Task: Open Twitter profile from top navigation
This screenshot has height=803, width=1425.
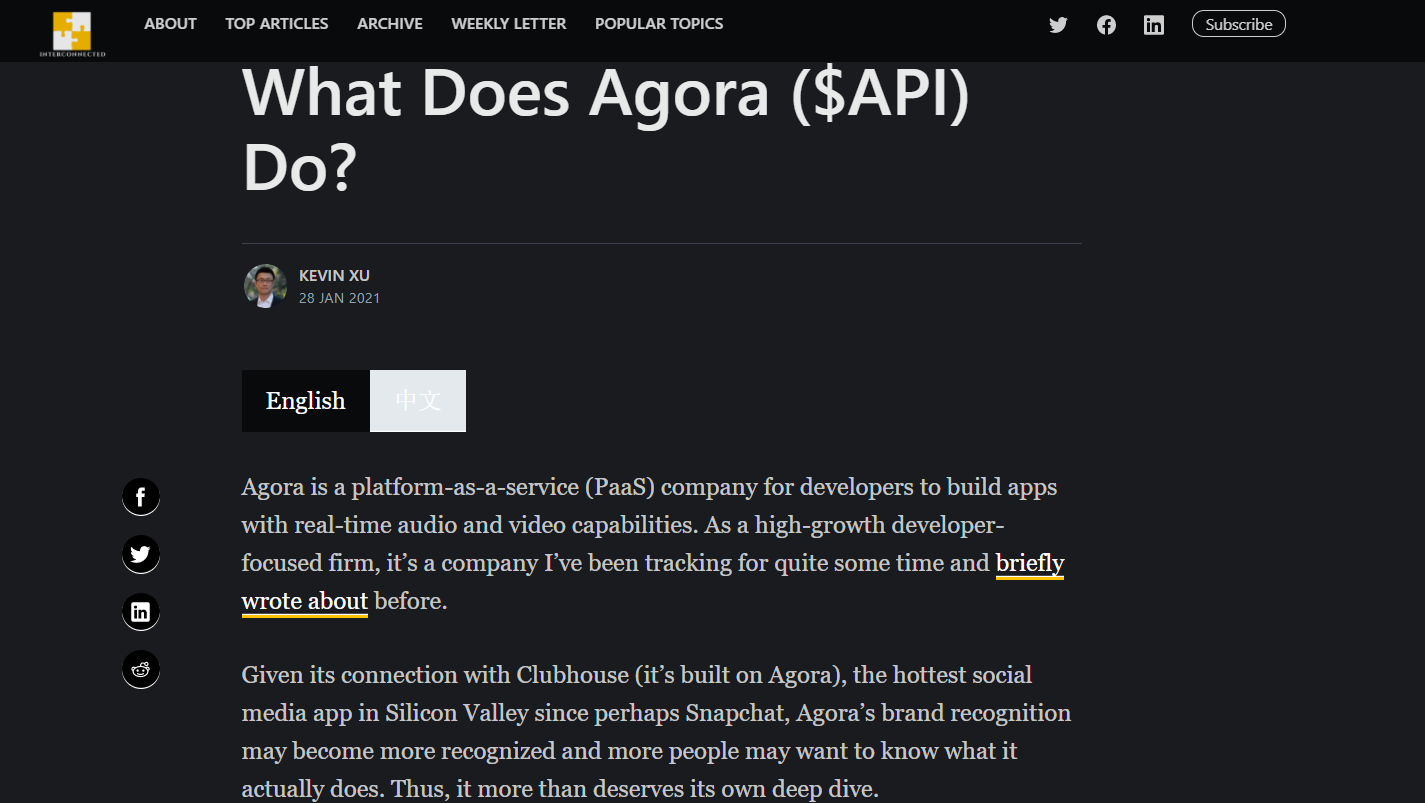Action: [1058, 25]
